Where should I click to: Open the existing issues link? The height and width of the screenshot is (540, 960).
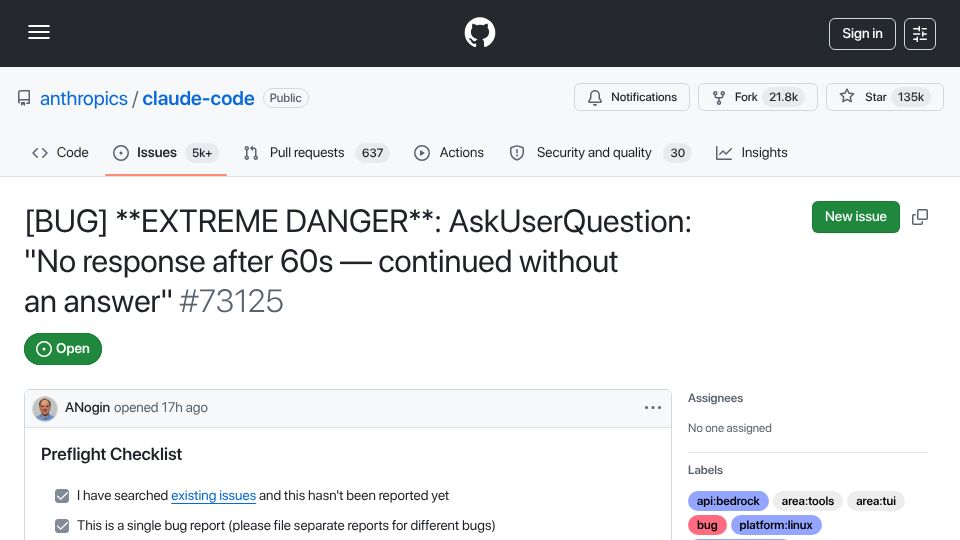[x=213, y=495]
